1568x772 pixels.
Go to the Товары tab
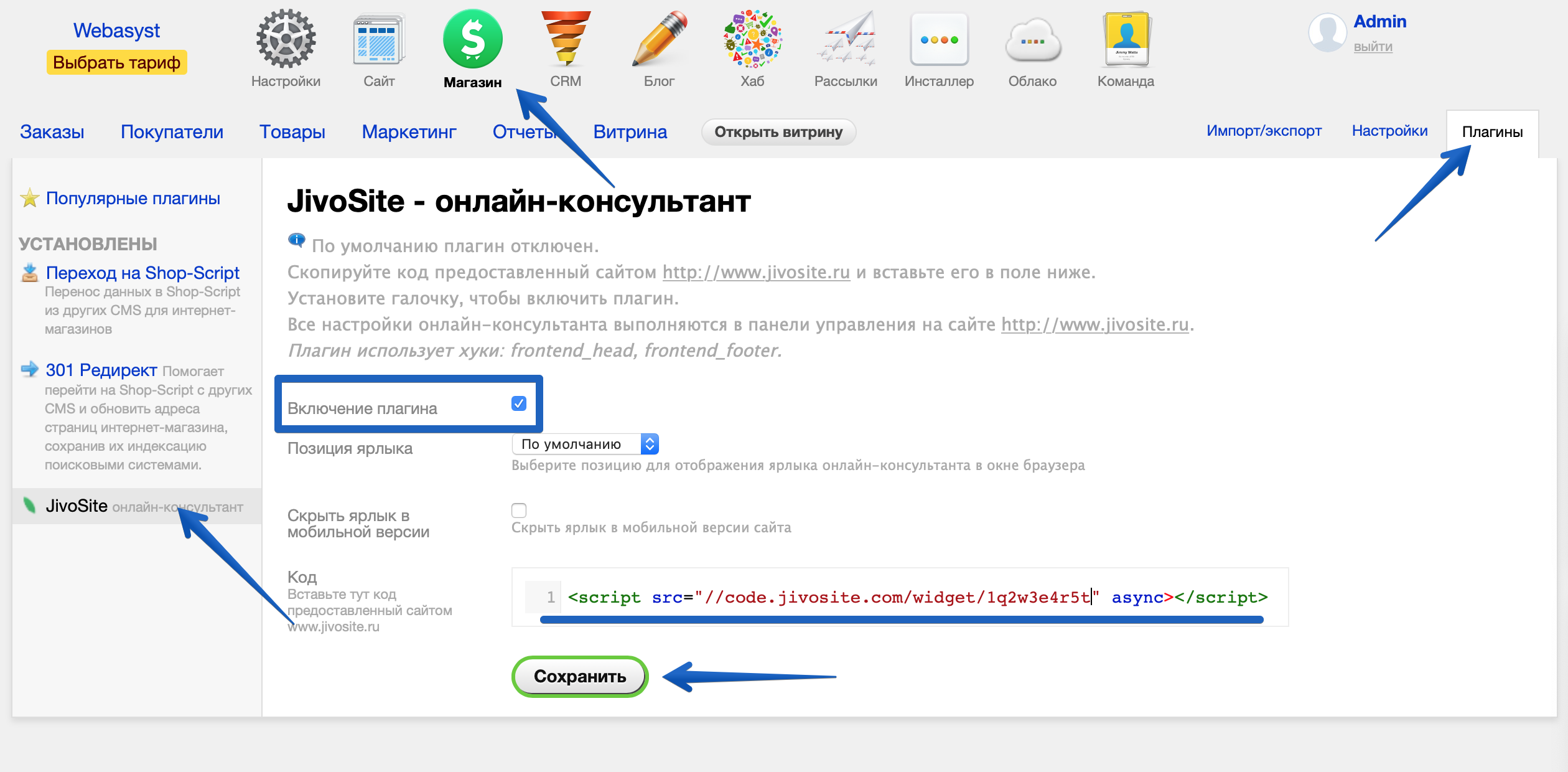pos(292,132)
